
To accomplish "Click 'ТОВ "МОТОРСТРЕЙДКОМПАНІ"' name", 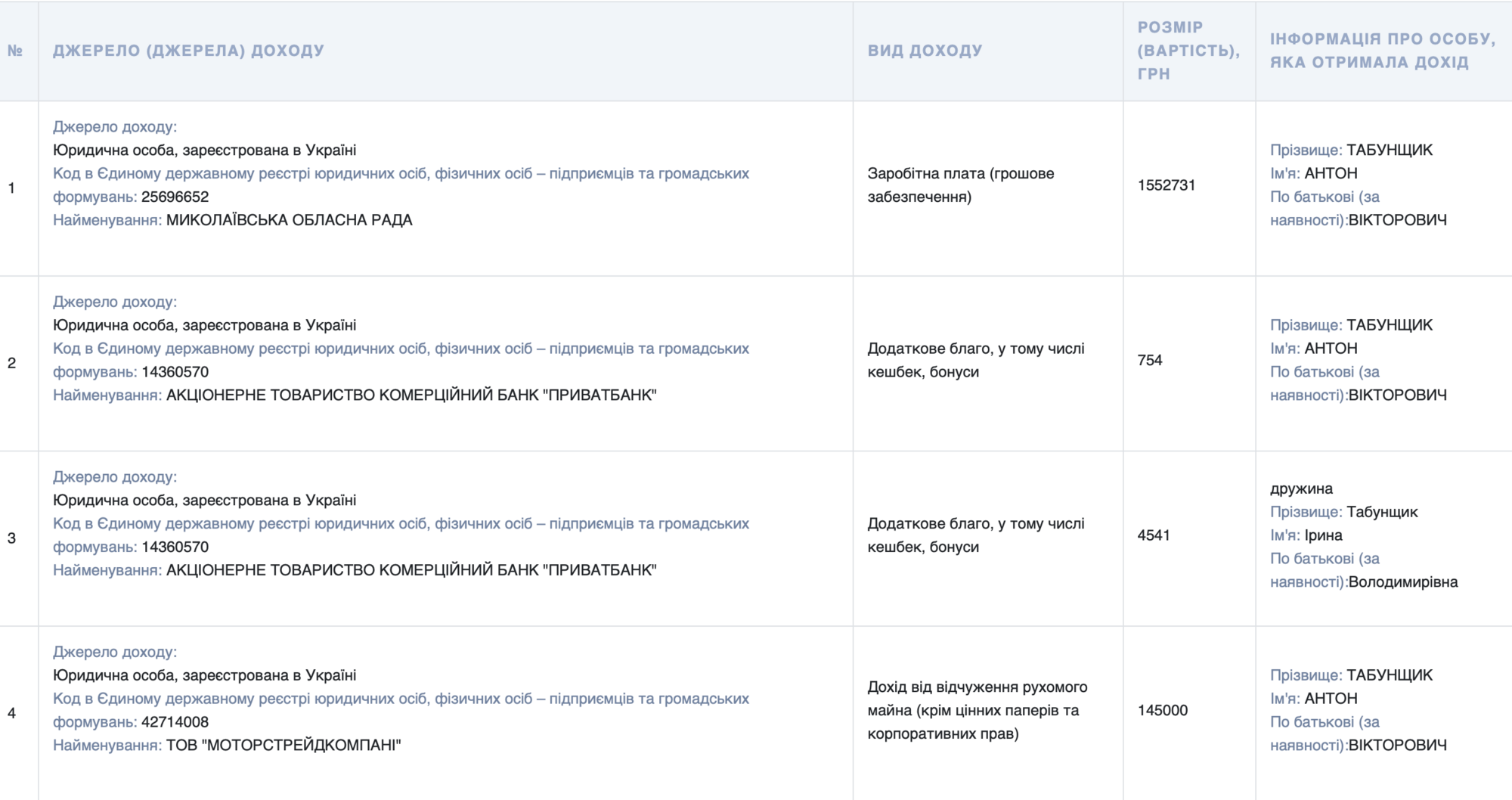I will tap(283, 745).
